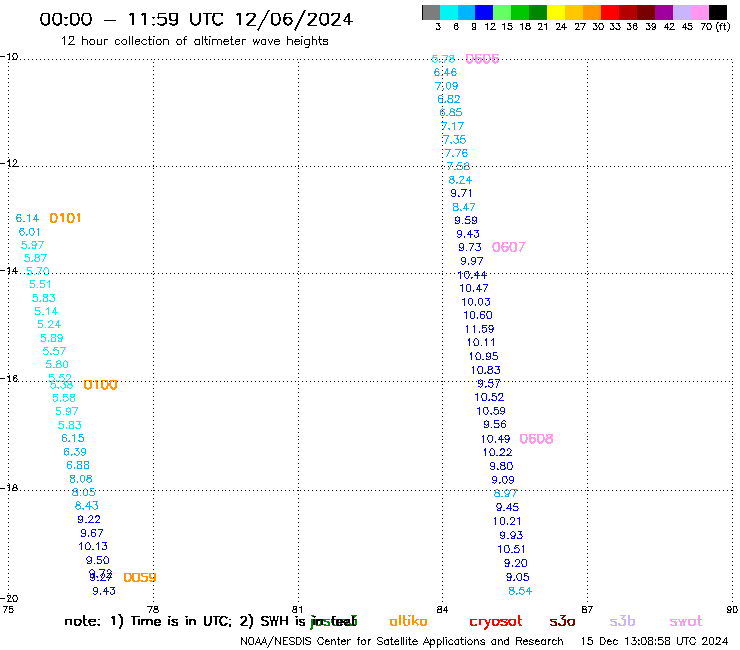The image size is (740, 650).
Task: Click the wave height value 10.83
Action: coord(486,370)
